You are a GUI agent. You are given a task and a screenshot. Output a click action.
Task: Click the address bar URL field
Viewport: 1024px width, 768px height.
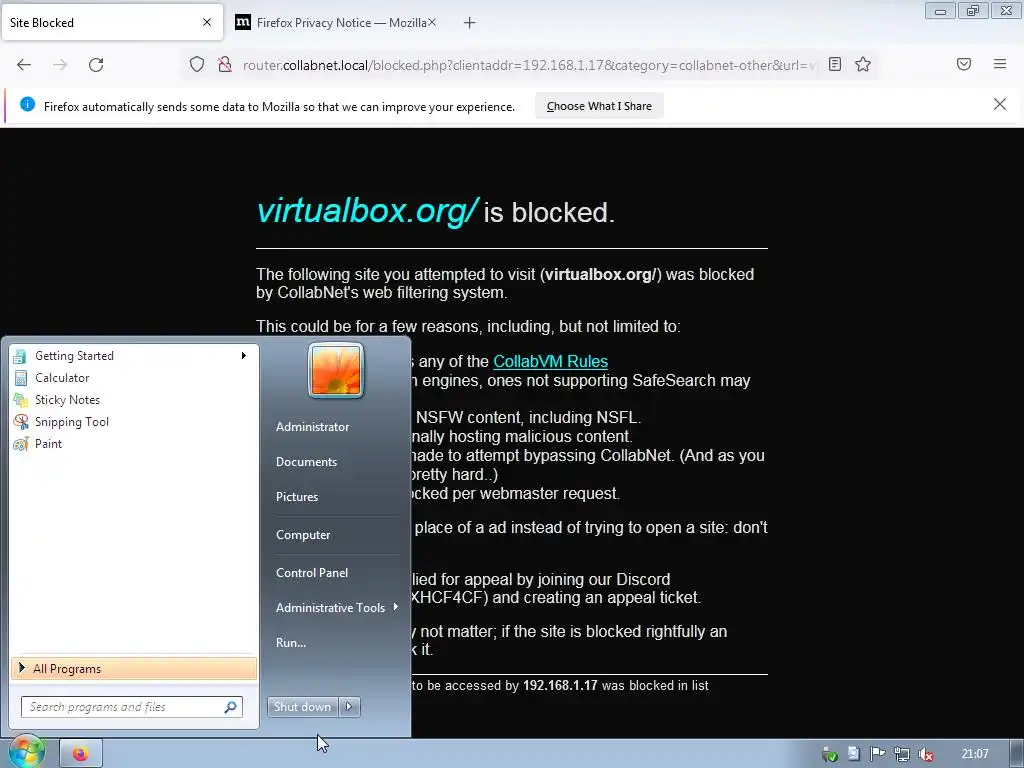click(x=529, y=65)
